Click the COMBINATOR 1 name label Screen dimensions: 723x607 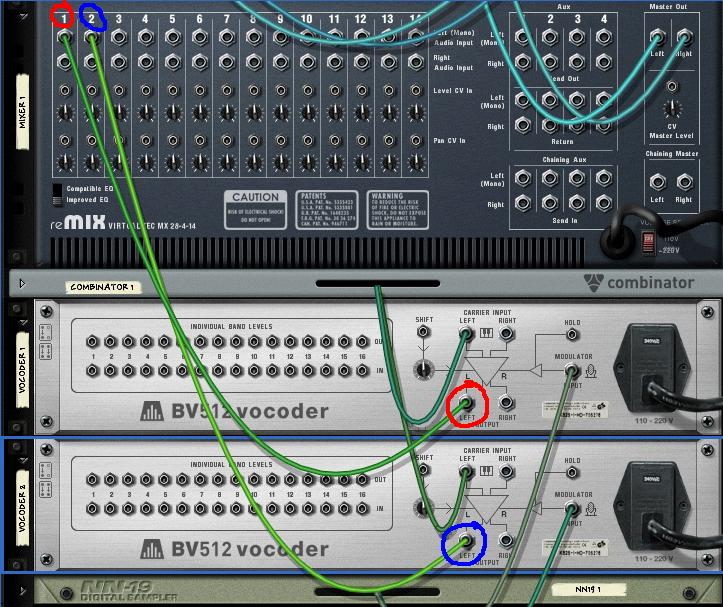click(x=102, y=287)
